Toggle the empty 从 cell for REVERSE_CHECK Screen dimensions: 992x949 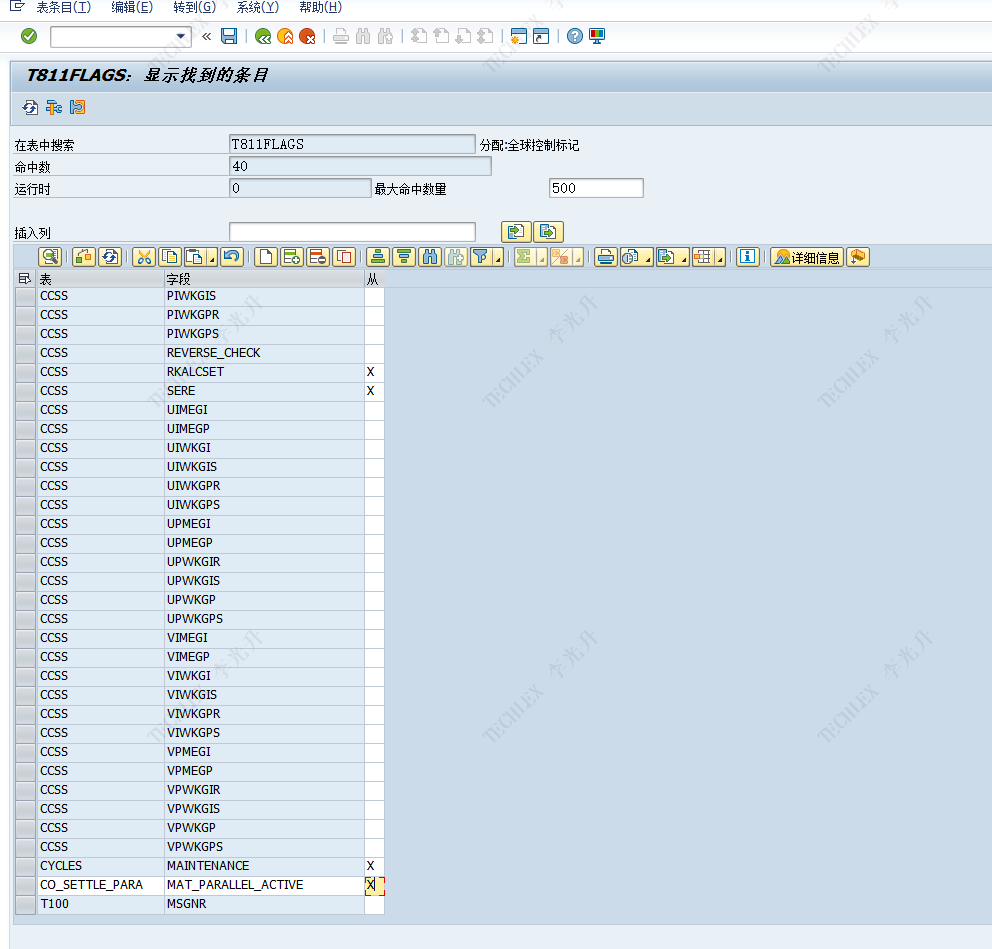click(374, 353)
